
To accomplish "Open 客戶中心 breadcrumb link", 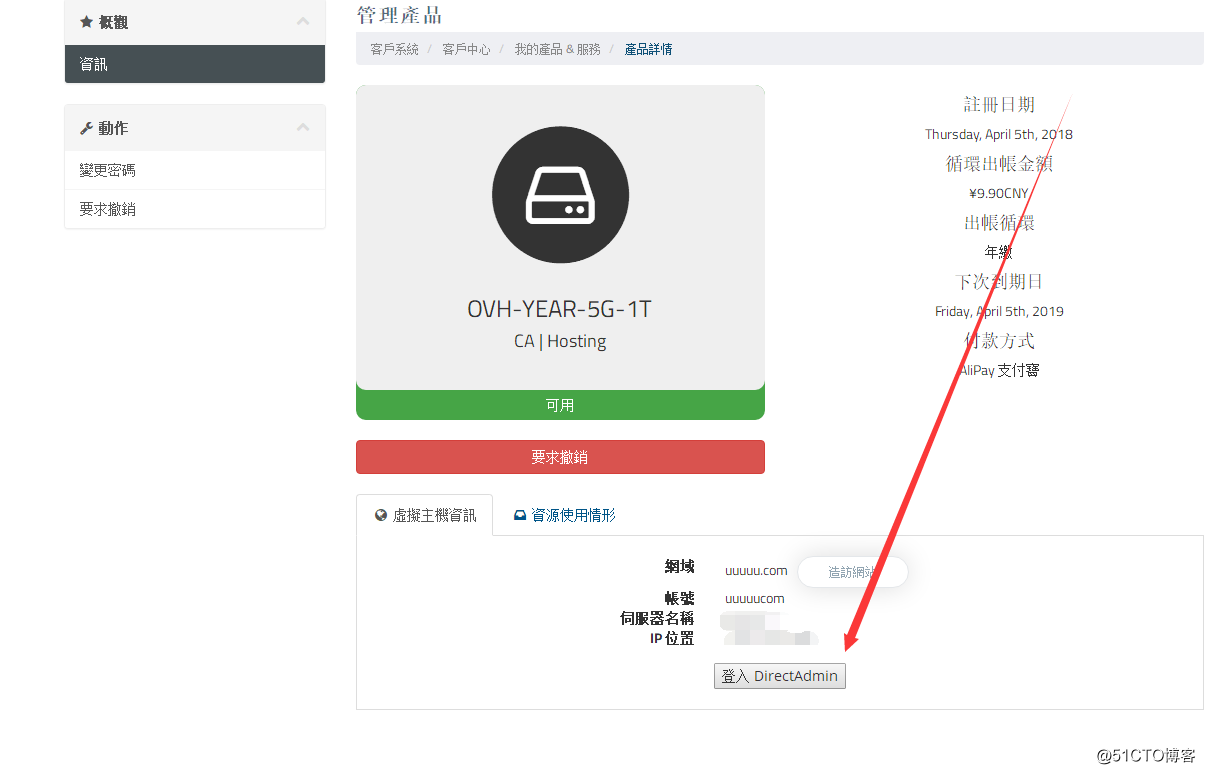I will pyautogui.click(x=466, y=49).
